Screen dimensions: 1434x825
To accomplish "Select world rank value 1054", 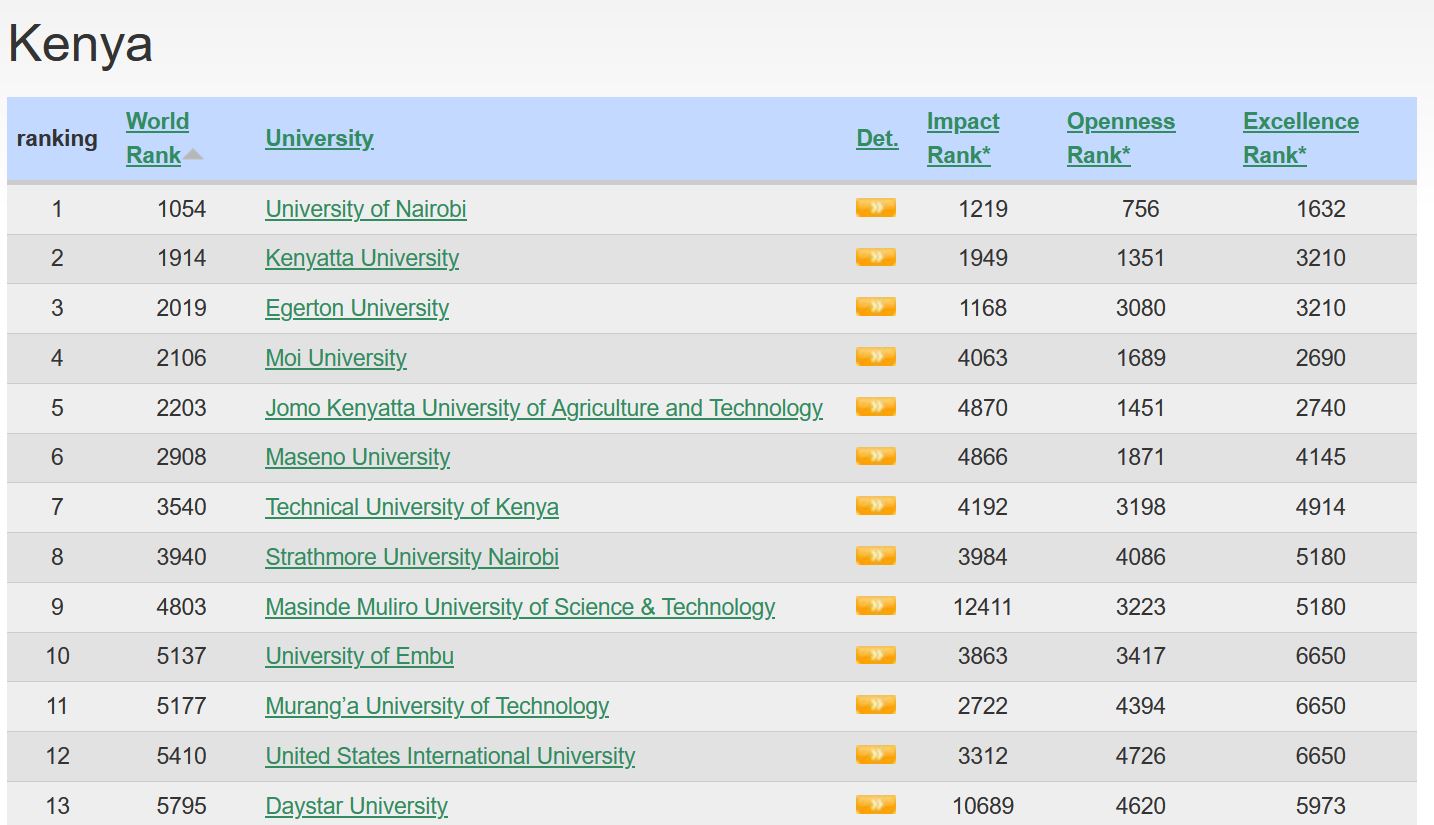I will tap(181, 209).
